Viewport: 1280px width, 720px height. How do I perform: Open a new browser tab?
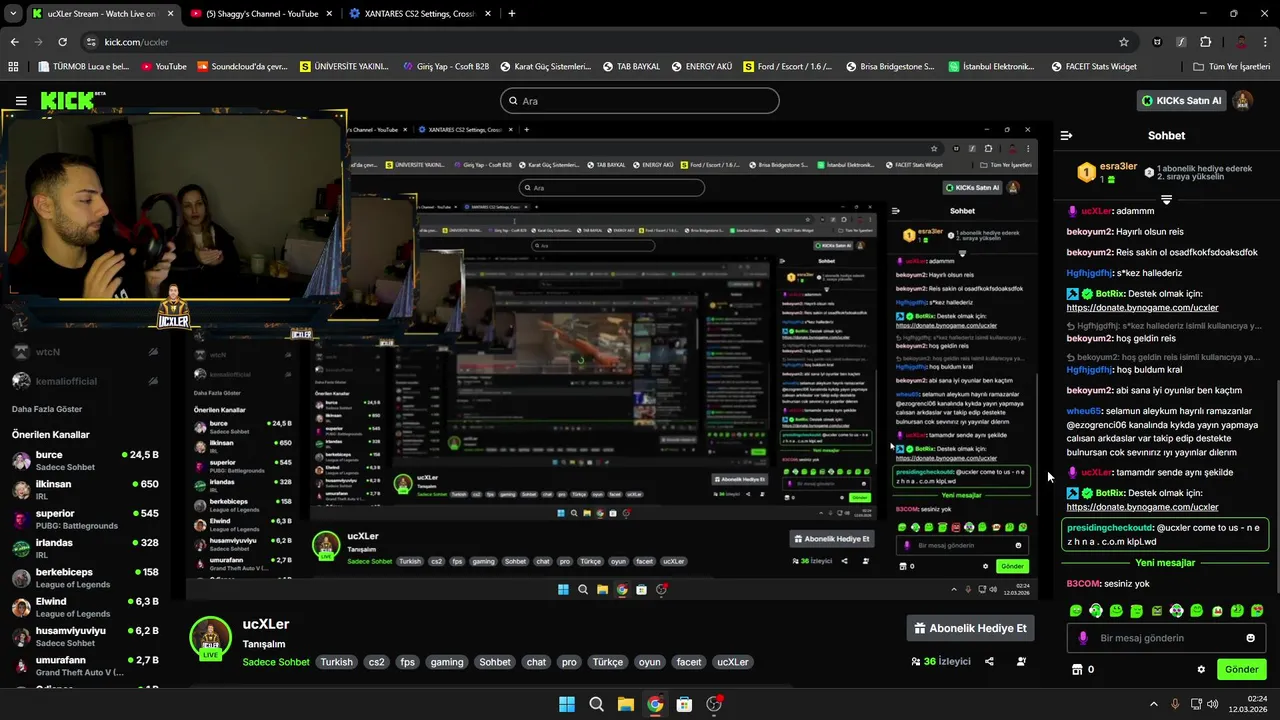click(512, 14)
